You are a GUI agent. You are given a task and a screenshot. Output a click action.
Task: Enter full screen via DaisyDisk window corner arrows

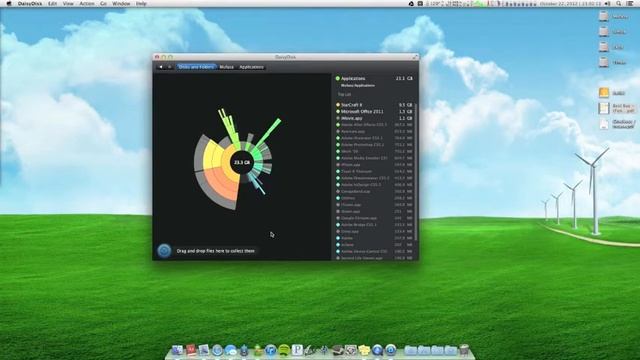(x=415, y=57)
